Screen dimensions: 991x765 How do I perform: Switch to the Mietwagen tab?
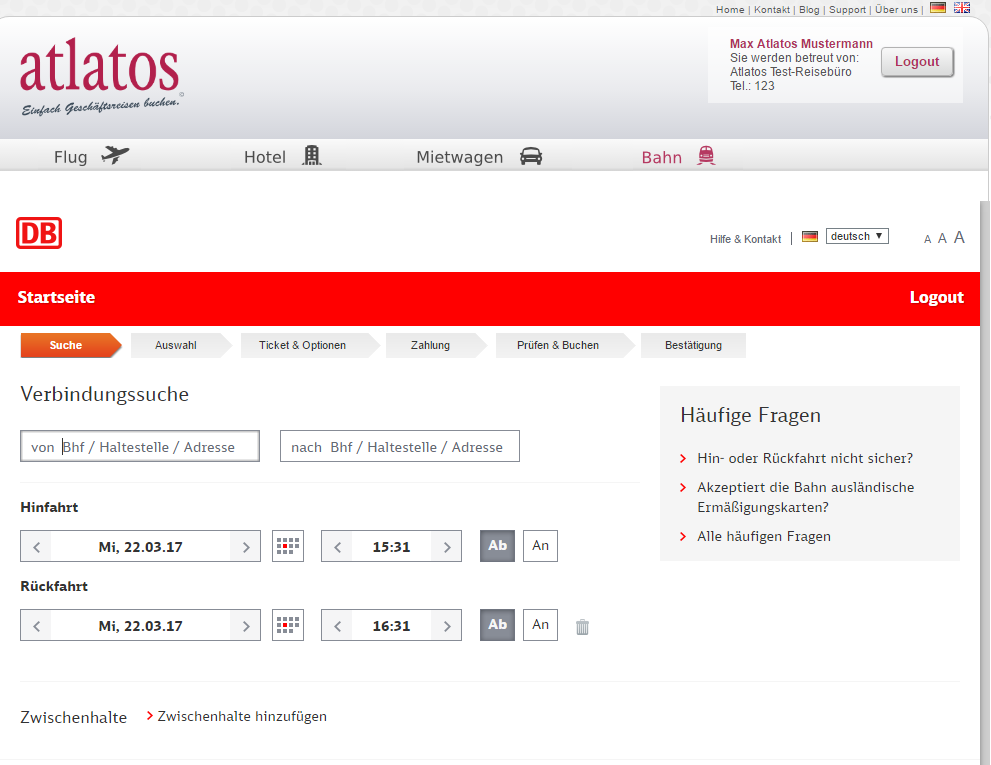point(479,157)
